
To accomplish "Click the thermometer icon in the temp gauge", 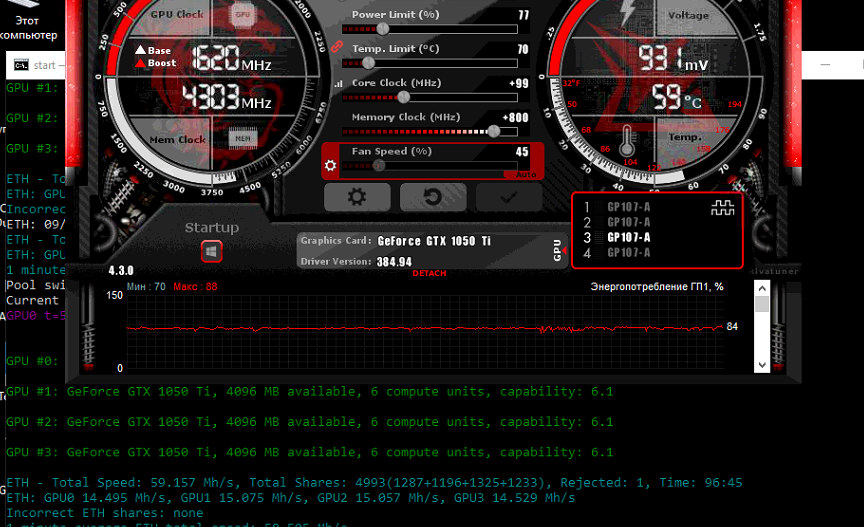I will (x=627, y=141).
